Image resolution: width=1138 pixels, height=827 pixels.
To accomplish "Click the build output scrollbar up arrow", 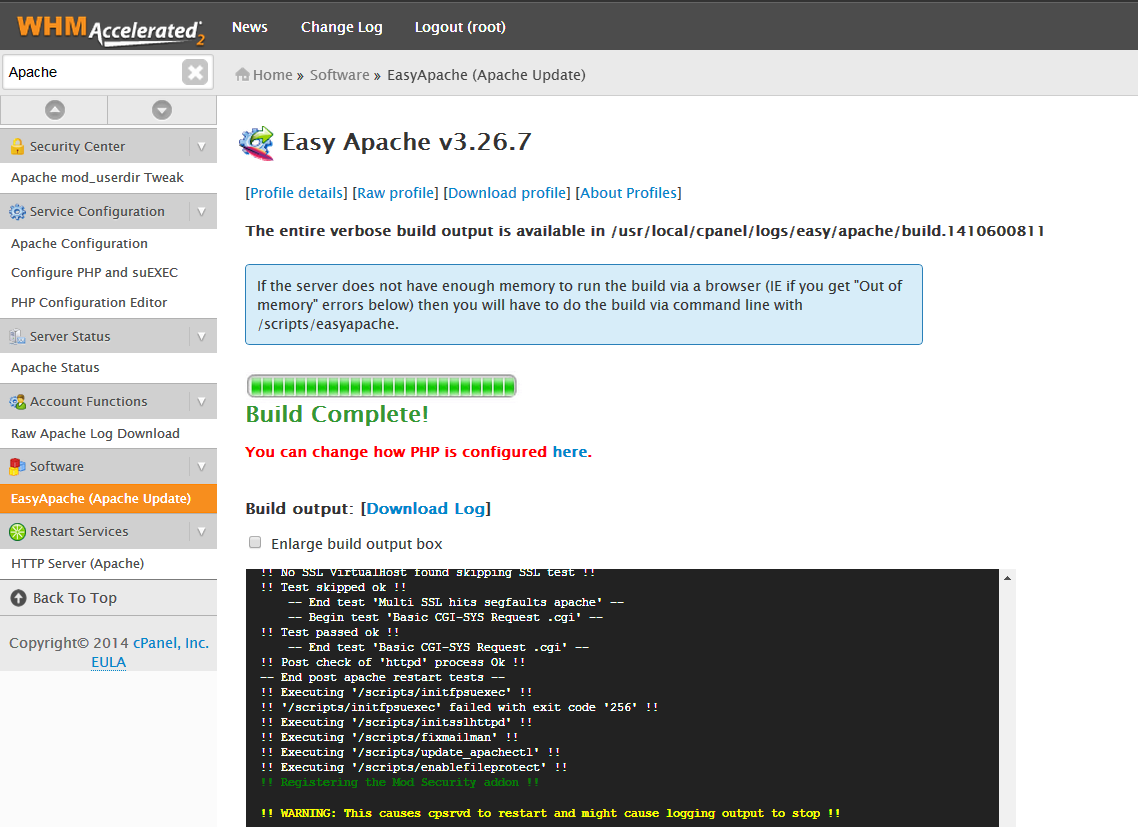I will click(x=1007, y=578).
